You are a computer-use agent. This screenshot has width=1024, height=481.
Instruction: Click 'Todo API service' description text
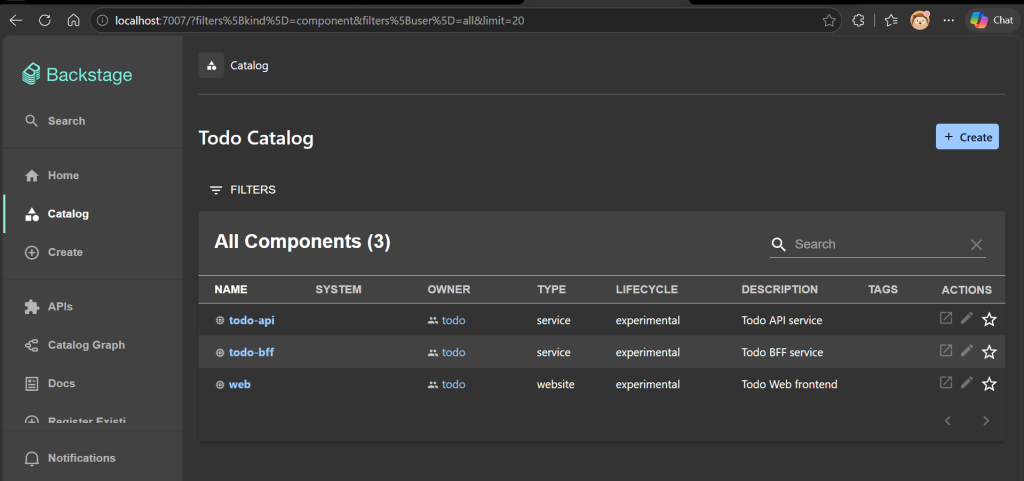pyautogui.click(x=782, y=320)
